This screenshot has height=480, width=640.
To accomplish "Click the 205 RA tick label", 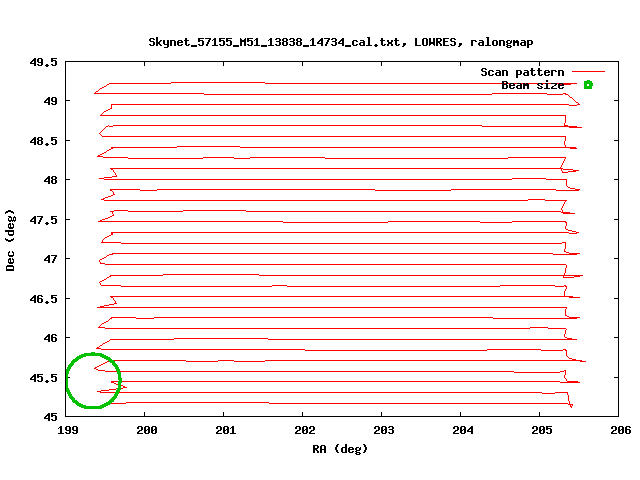I will point(542,430).
